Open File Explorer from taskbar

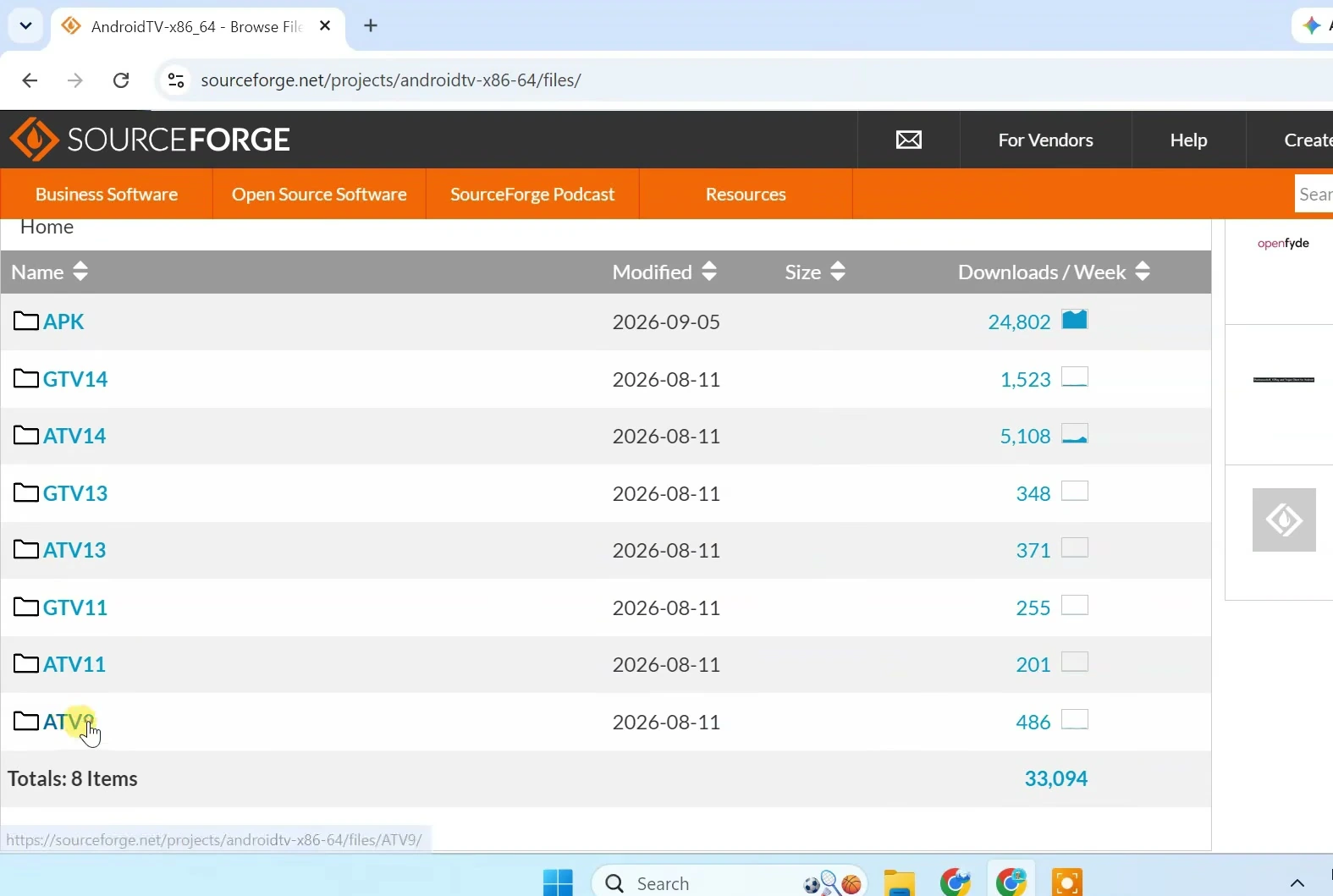coord(900,882)
